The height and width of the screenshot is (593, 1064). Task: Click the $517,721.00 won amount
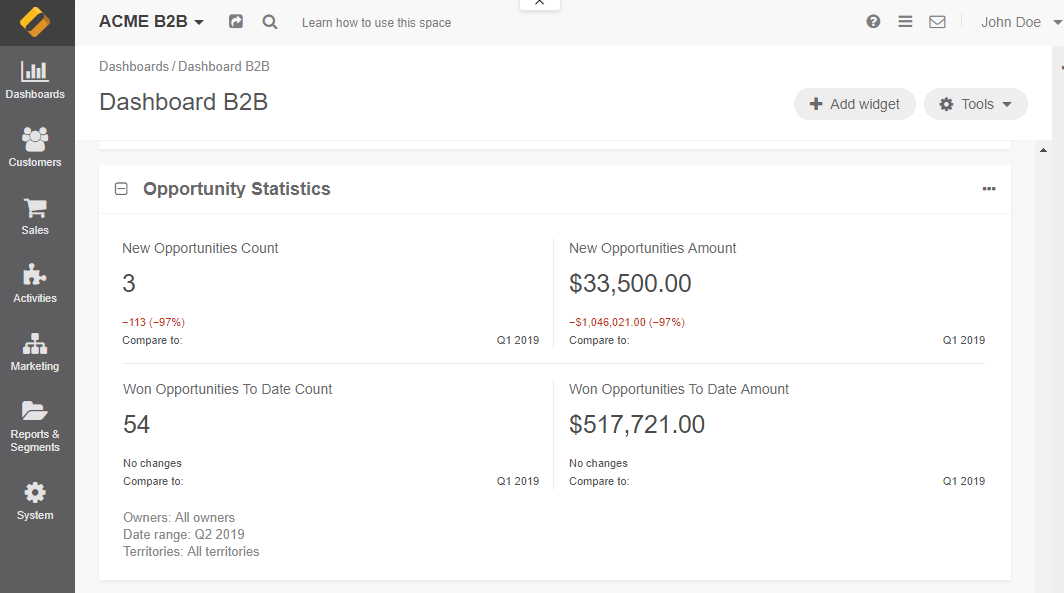coord(636,425)
